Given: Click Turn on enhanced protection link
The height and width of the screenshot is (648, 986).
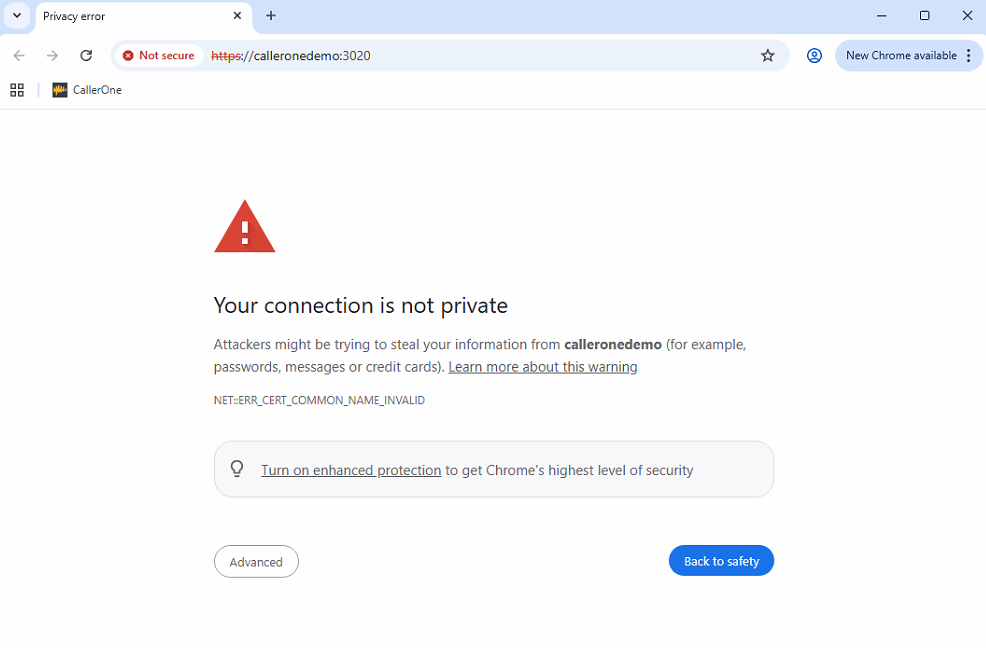Looking at the screenshot, I should [350, 470].
